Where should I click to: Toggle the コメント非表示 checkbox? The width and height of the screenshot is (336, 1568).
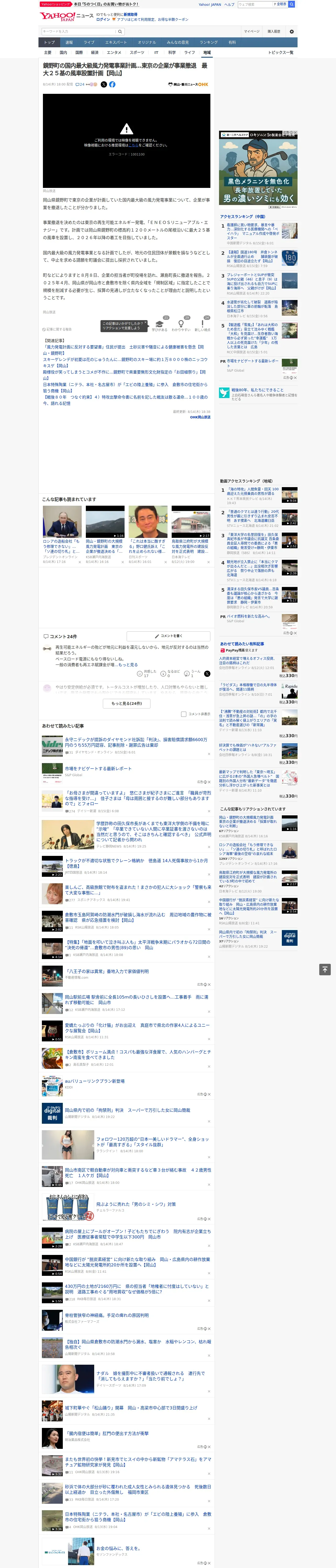point(183,714)
